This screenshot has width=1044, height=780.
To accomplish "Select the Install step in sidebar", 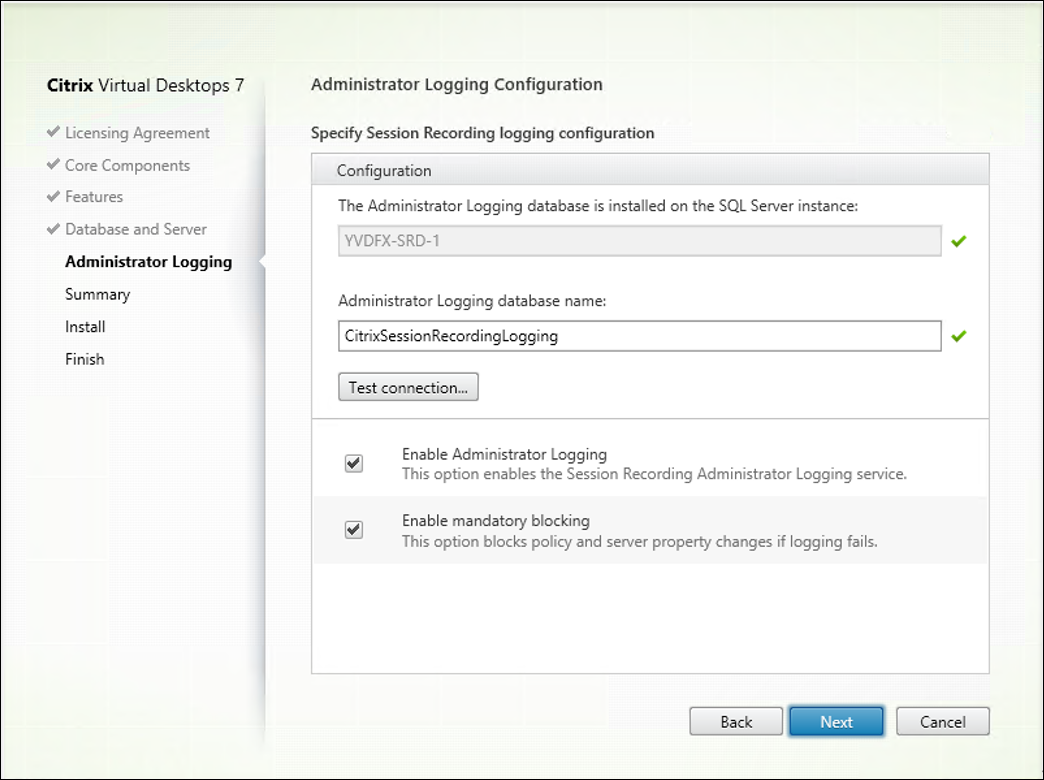I will (x=85, y=326).
